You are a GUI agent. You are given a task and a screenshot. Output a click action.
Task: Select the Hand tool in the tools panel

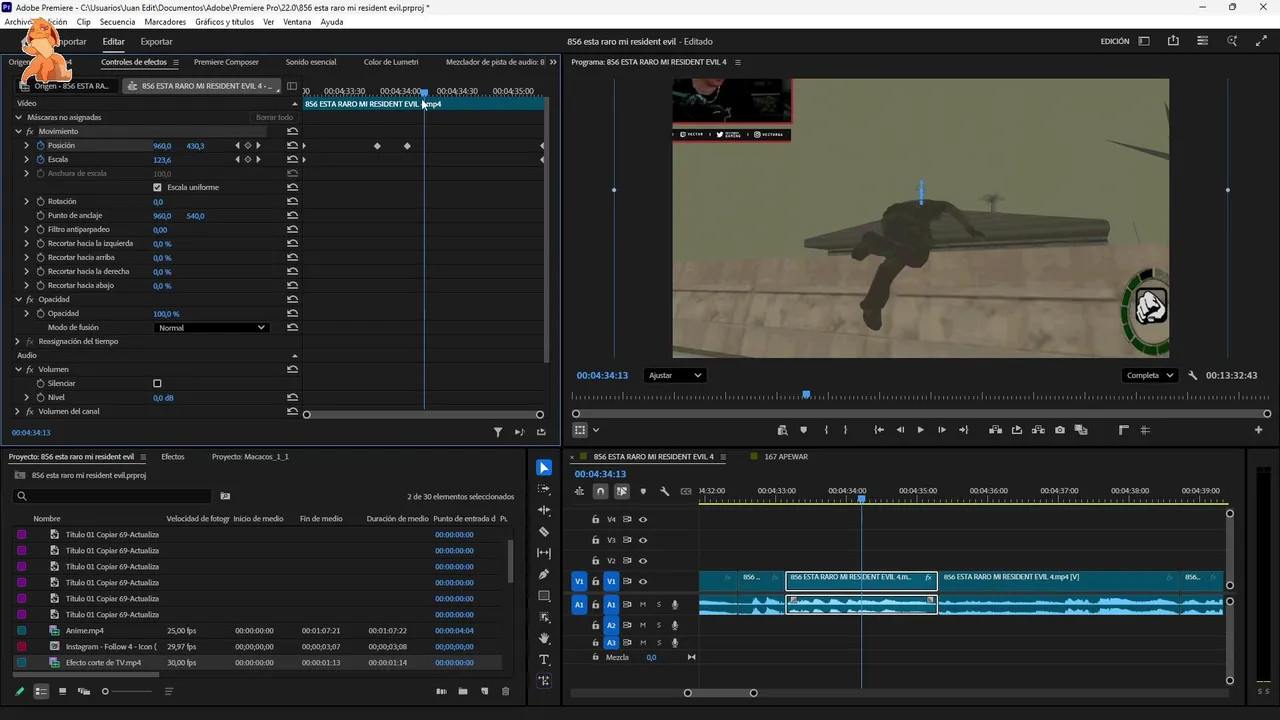click(x=544, y=639)
